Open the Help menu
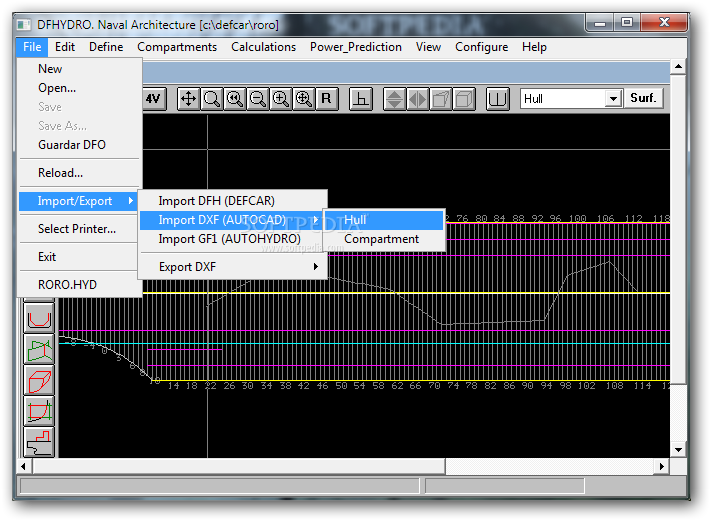 (534, 47)
